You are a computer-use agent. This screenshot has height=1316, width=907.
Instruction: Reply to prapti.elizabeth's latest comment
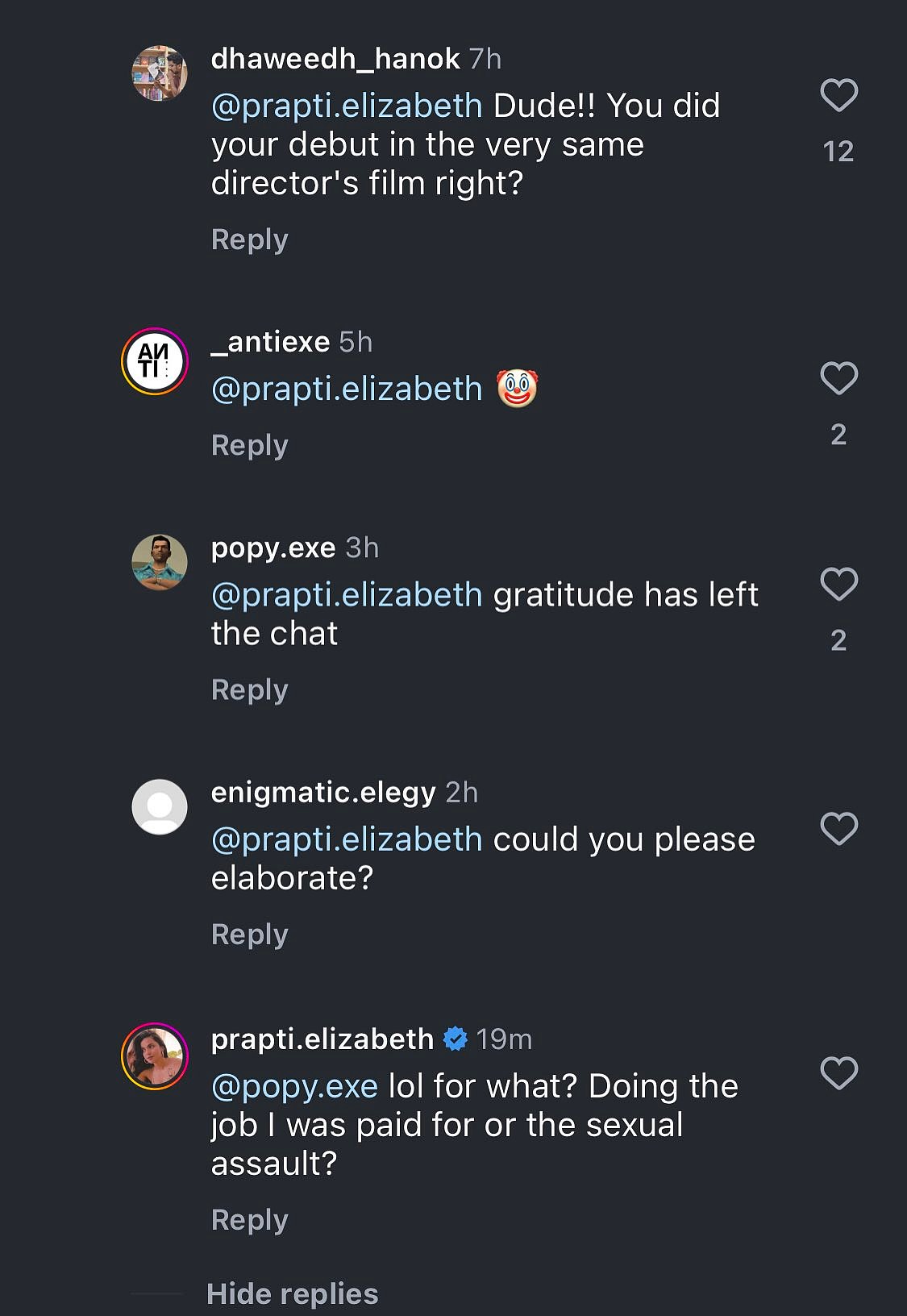(249, 1220)
